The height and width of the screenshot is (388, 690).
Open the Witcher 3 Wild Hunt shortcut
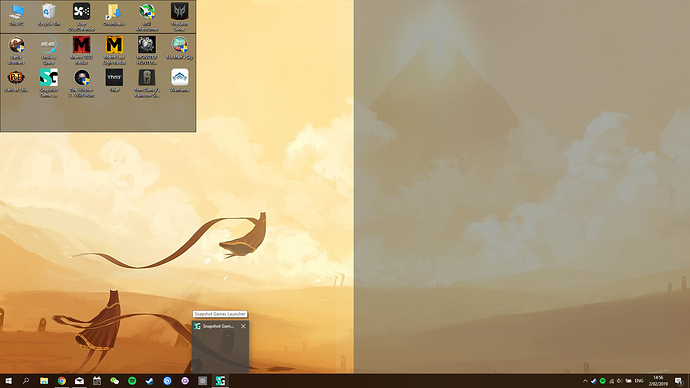(x=81, y=83)
